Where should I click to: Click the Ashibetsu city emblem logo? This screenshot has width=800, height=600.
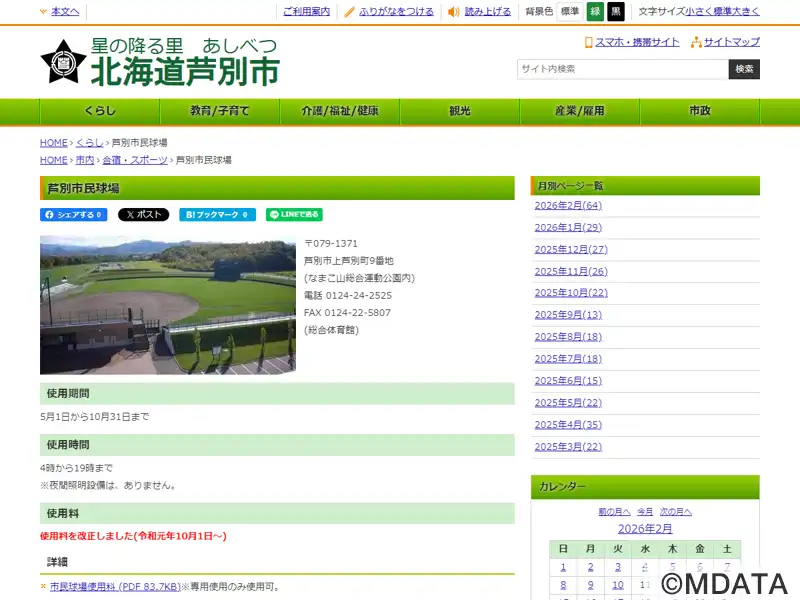pos(63,62)
